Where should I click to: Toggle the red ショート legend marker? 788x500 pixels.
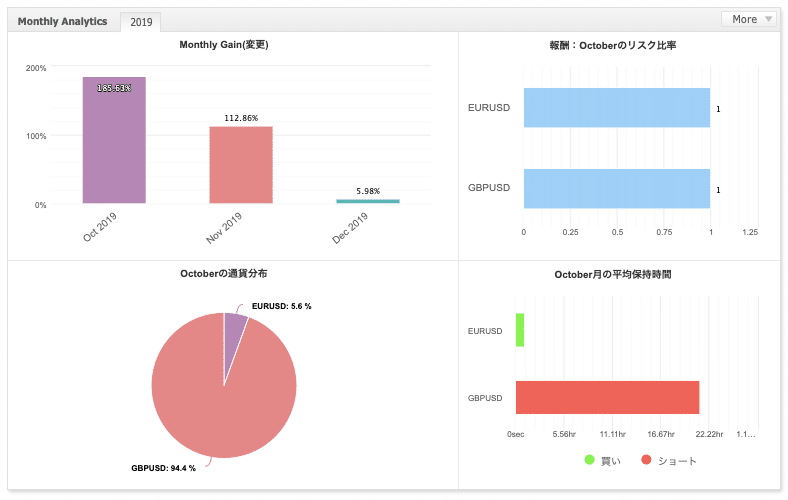(x=646, y=459)
